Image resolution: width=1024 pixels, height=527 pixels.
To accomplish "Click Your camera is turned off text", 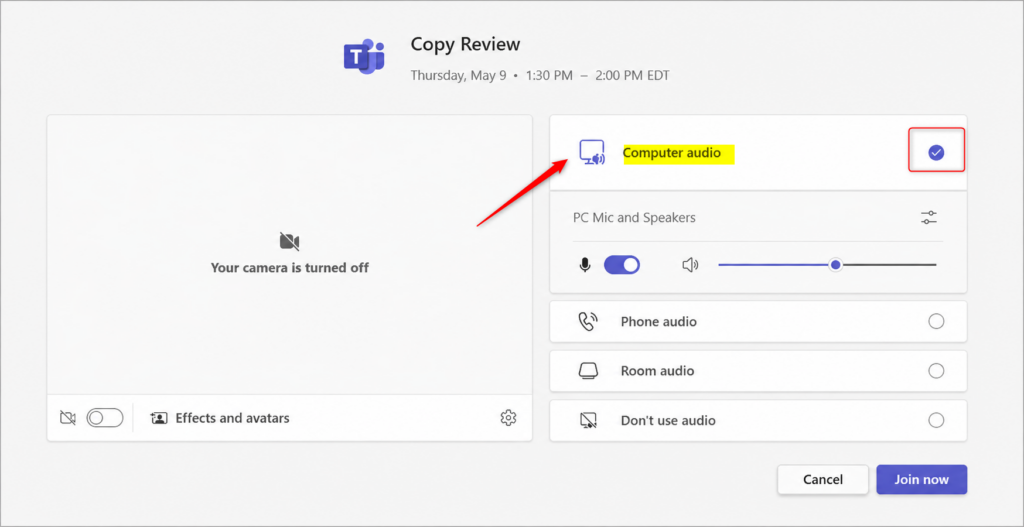I will (289, 268).
